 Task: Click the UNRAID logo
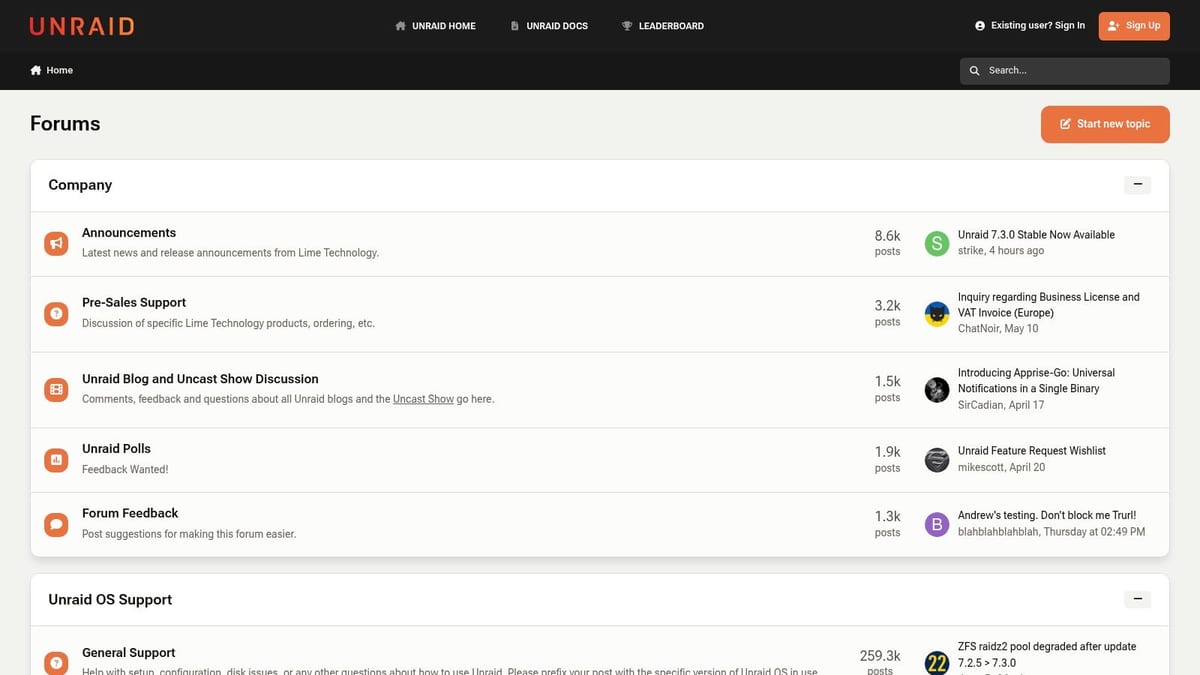click(x=82, y=26)
